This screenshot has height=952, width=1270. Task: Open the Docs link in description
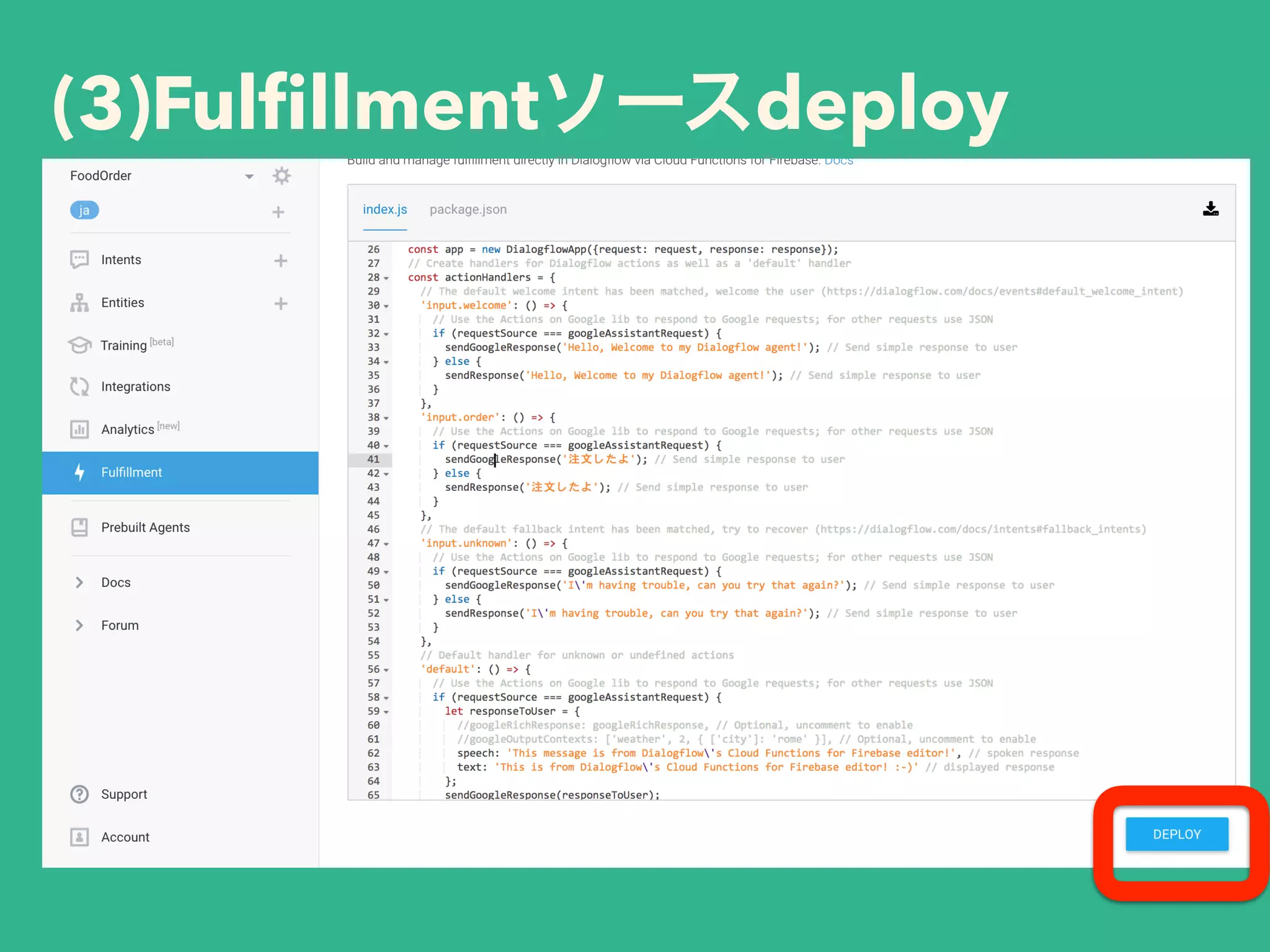[x=838, y=161]
